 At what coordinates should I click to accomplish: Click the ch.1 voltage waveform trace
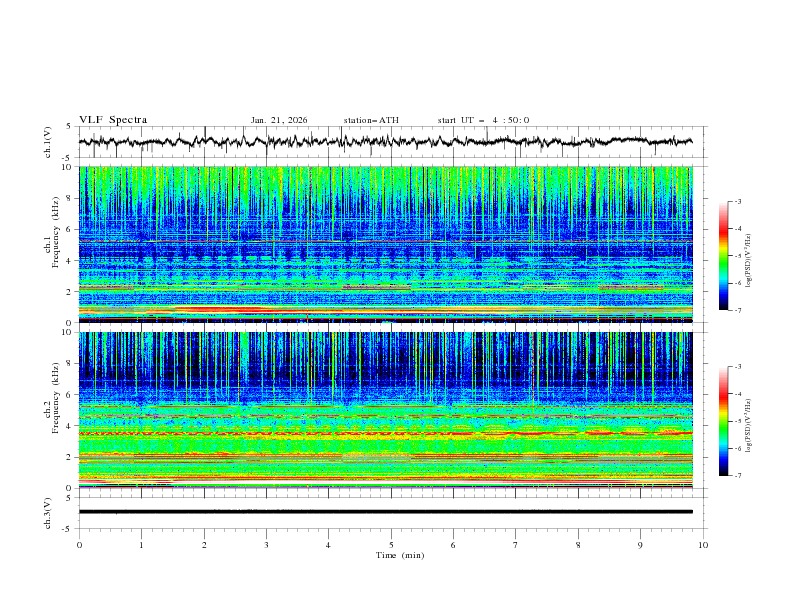click(385, 141)
